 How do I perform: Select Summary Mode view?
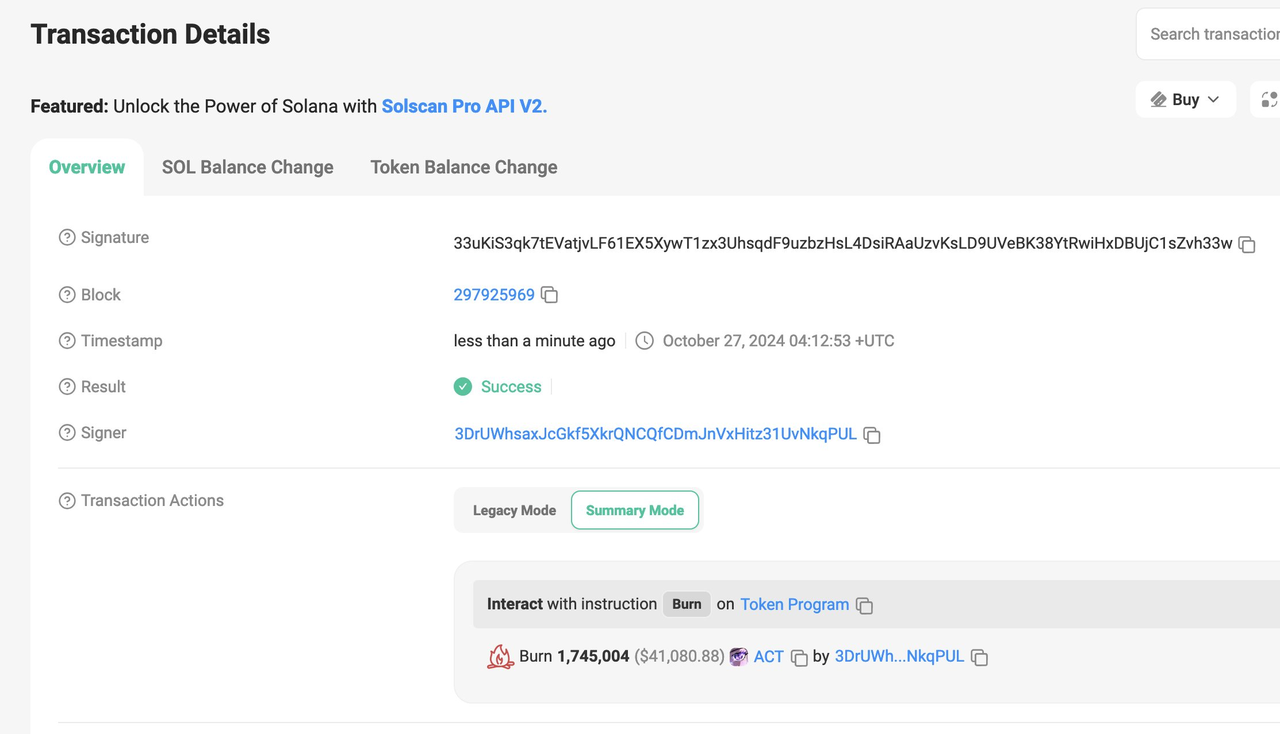[635, 511]
